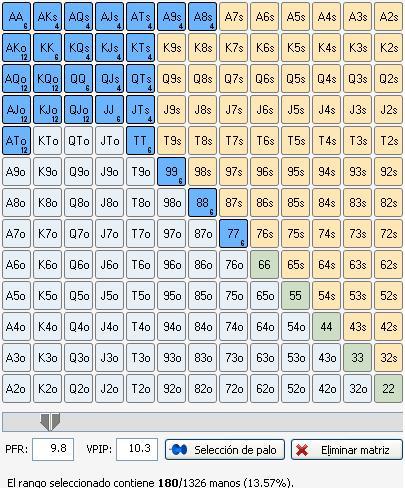The height and width of the screenshot is (488, 405).
Task: Deselect the AKs hand cell
Action: (x=47, y=17)
